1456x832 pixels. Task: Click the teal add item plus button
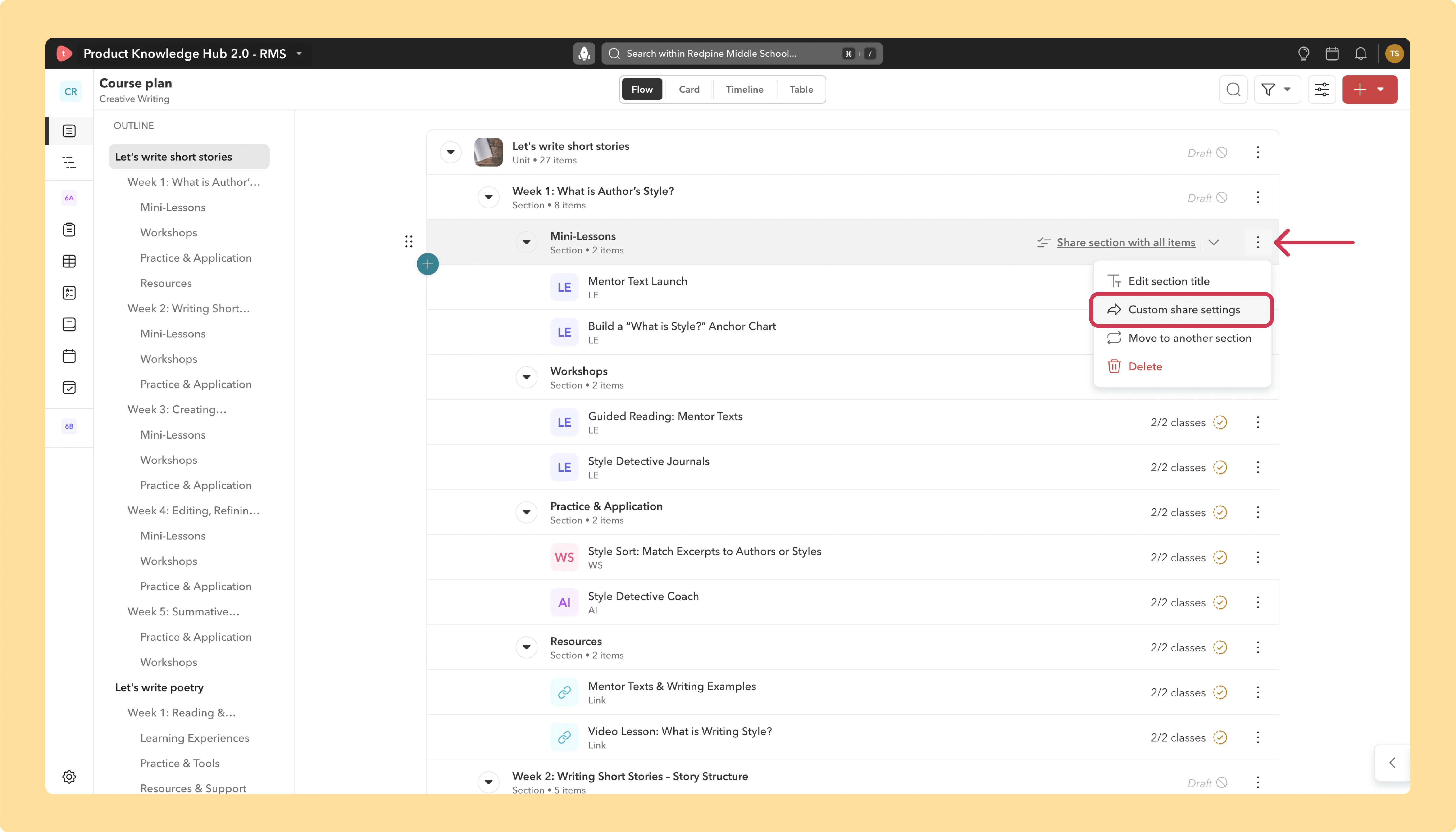pos(428,264)
